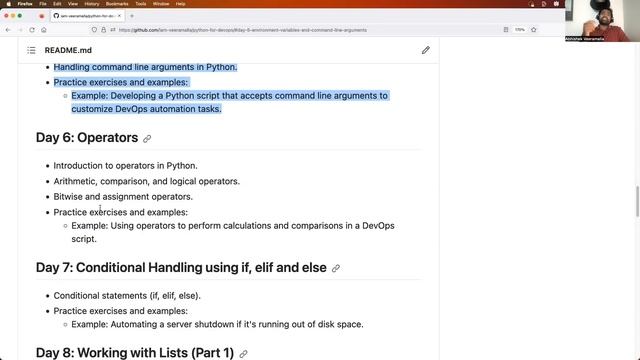The image size is (640, 360).
Task: Open the Firefox menu in the menu bar
Action: point(25,4)
